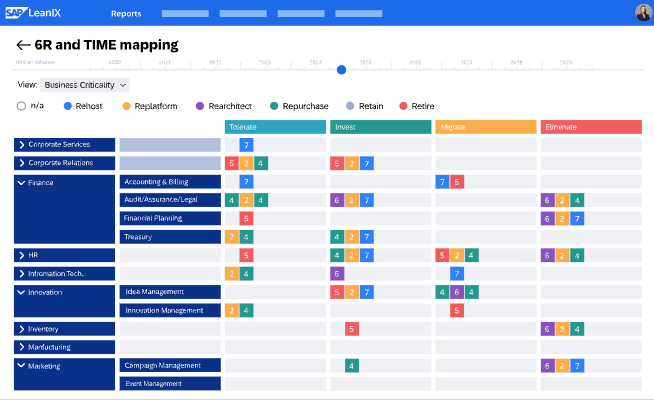
Task: Click the blue 7 tile in Corporate Services row
Action: 246,145
